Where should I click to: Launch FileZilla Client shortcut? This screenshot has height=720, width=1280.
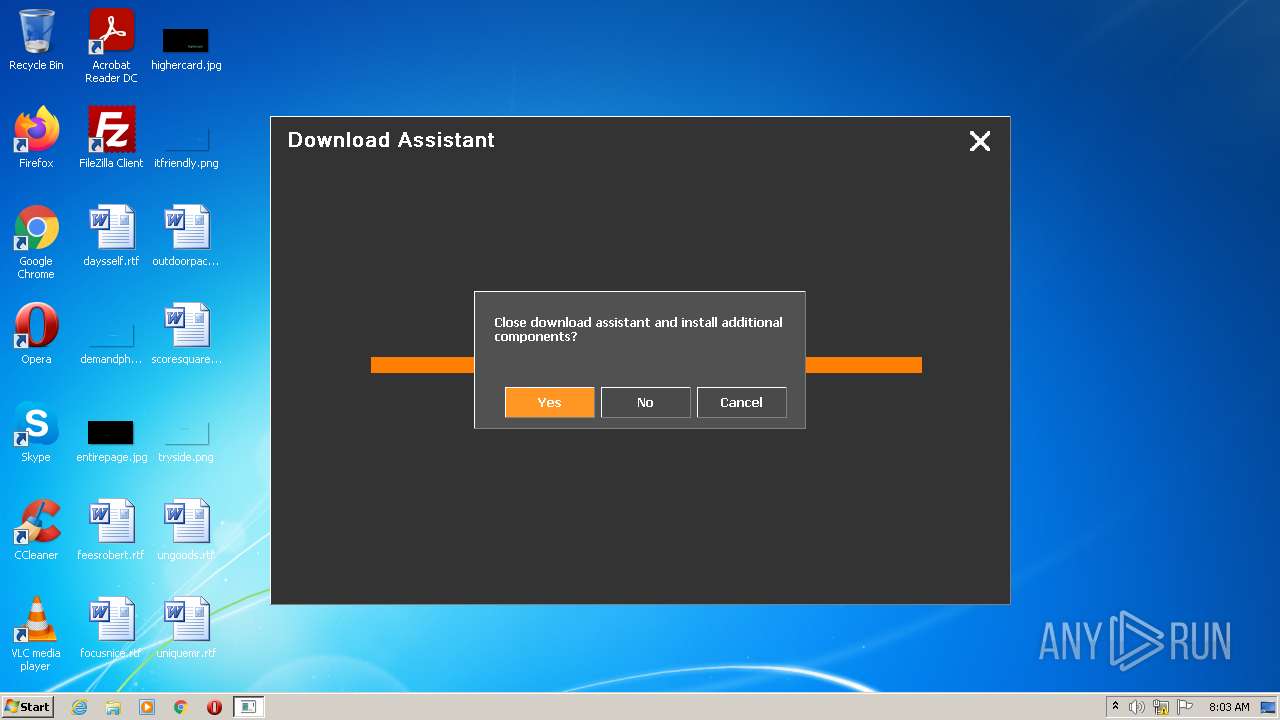click(111, 138)
